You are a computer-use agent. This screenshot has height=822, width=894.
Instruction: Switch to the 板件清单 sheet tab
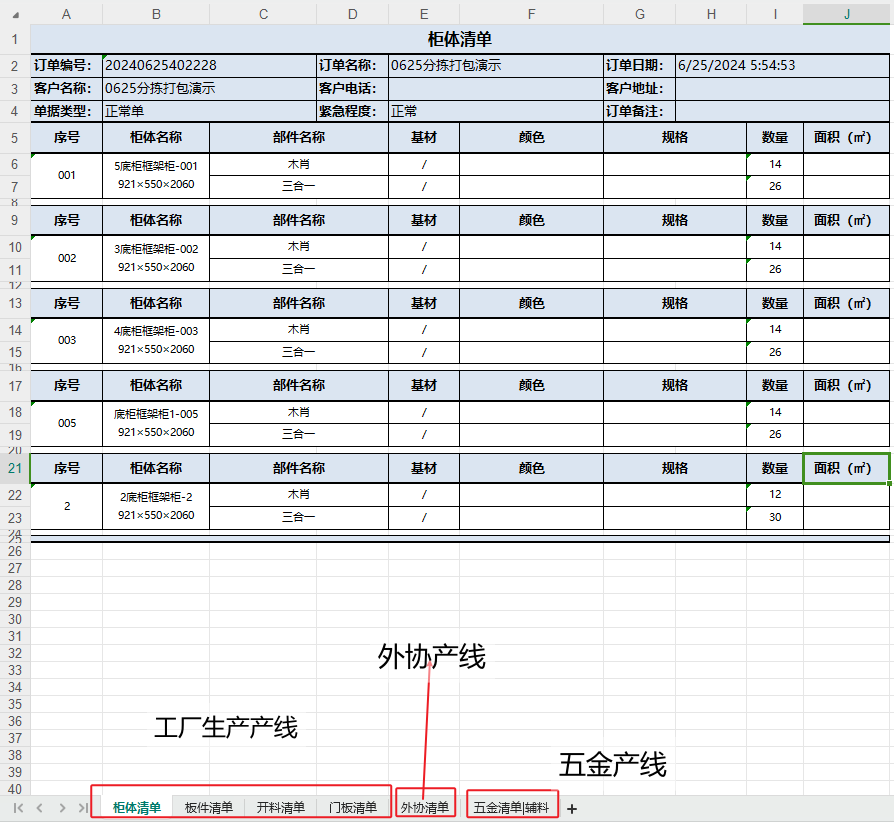click(x=209, y=808)
